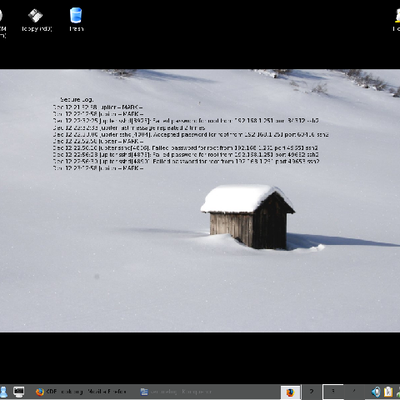The width and height of the screenshot is (400, 400).
Task: Click the "Secure Log." heading text
Action: [77, 100]
